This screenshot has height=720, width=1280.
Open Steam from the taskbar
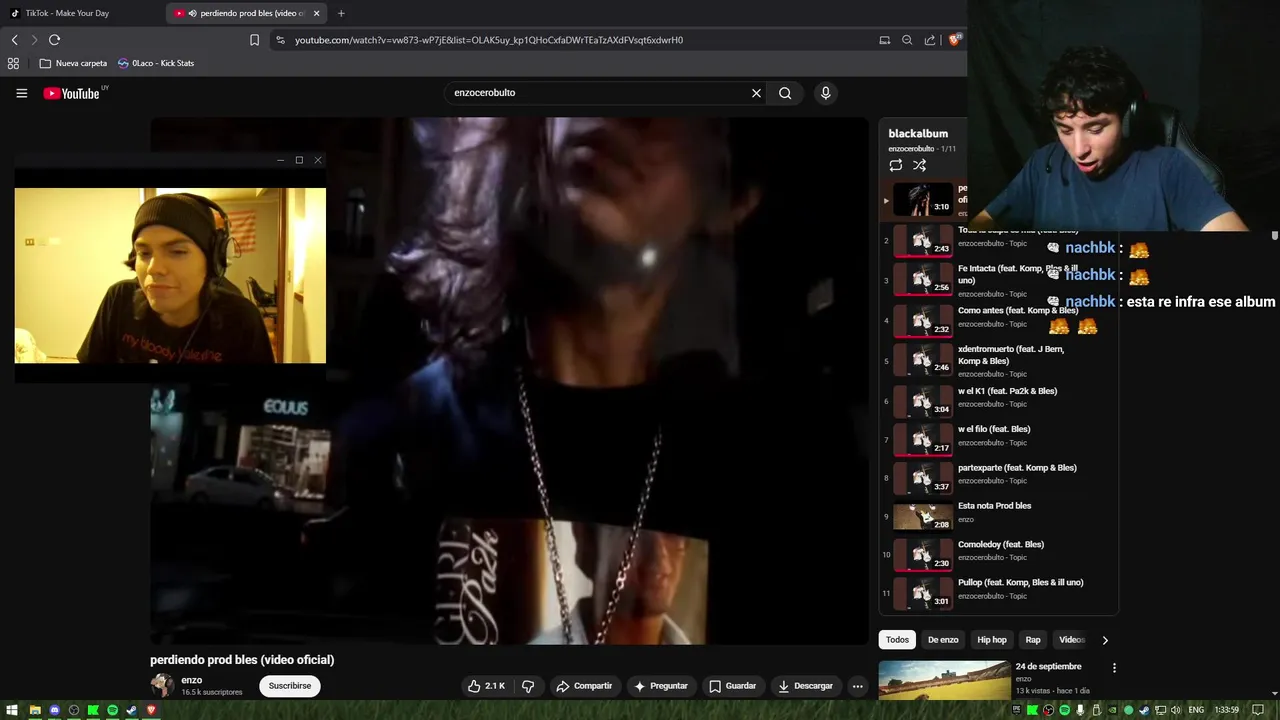click(131, 710)
